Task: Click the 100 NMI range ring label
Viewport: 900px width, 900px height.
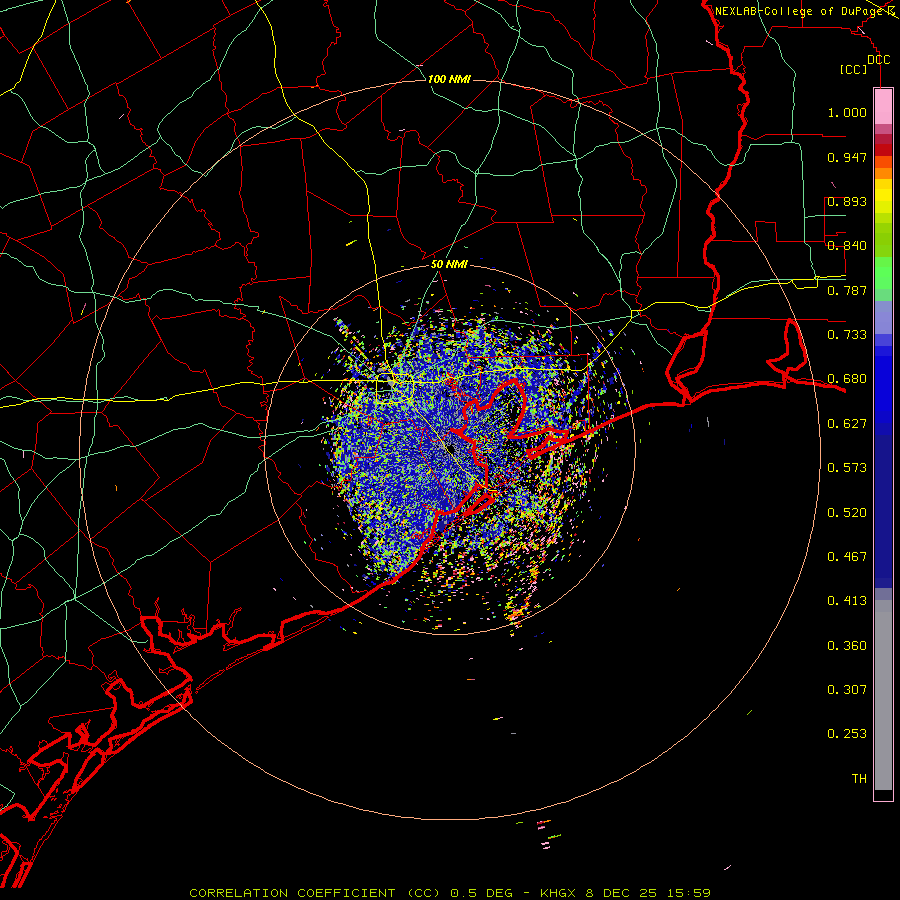Action: point(449,79)
